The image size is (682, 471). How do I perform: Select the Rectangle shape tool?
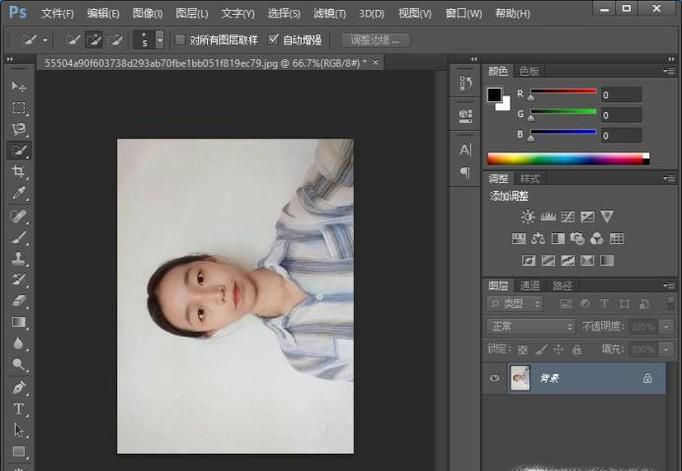pyautogui.click(x=18, y=451)
